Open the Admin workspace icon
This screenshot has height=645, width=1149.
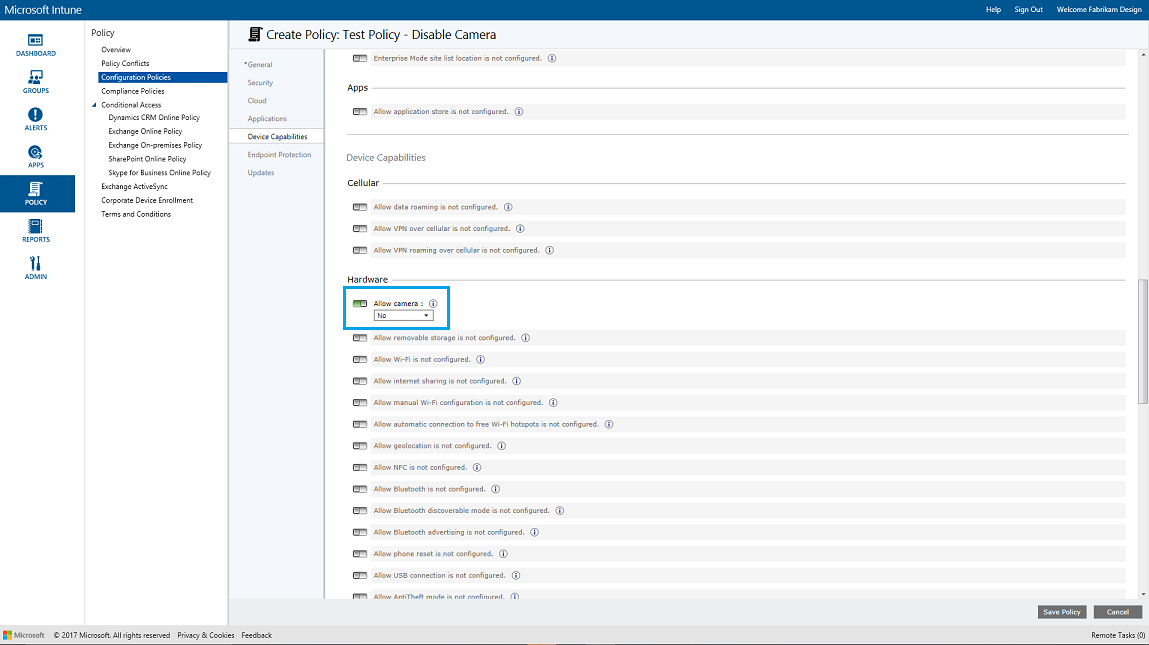pyautogui.click(x=35, y=268)
